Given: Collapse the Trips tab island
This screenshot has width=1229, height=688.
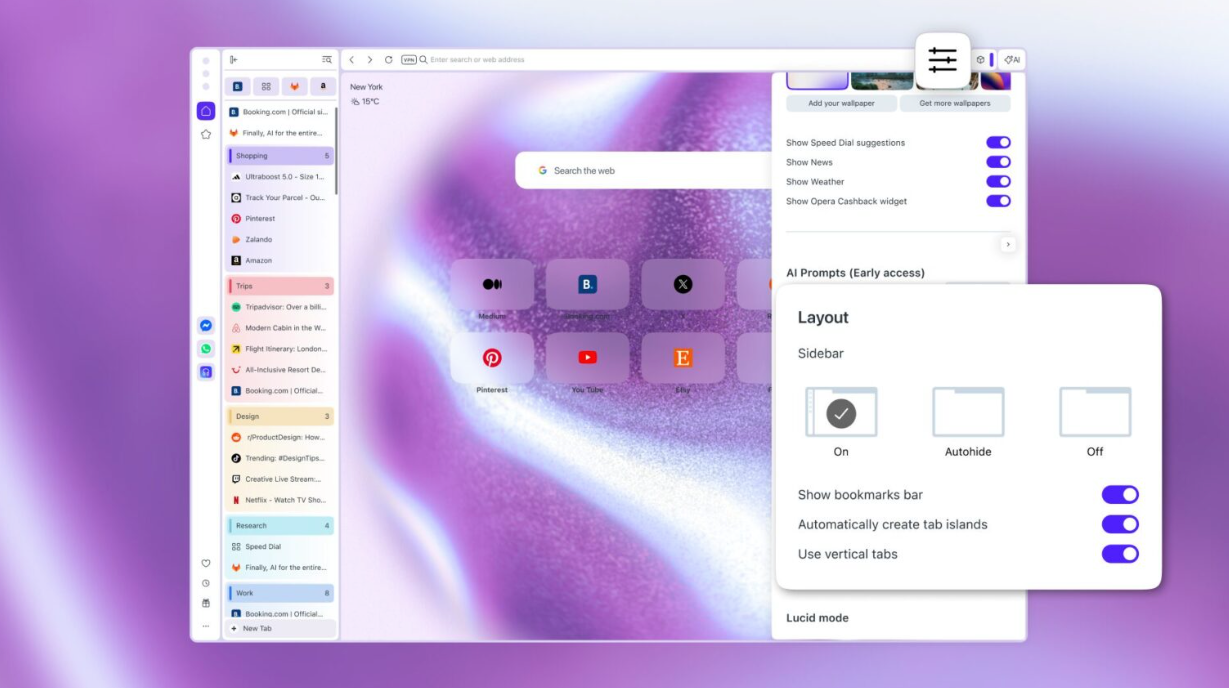Looking at the screenshot, I should [x=281, y=286].
